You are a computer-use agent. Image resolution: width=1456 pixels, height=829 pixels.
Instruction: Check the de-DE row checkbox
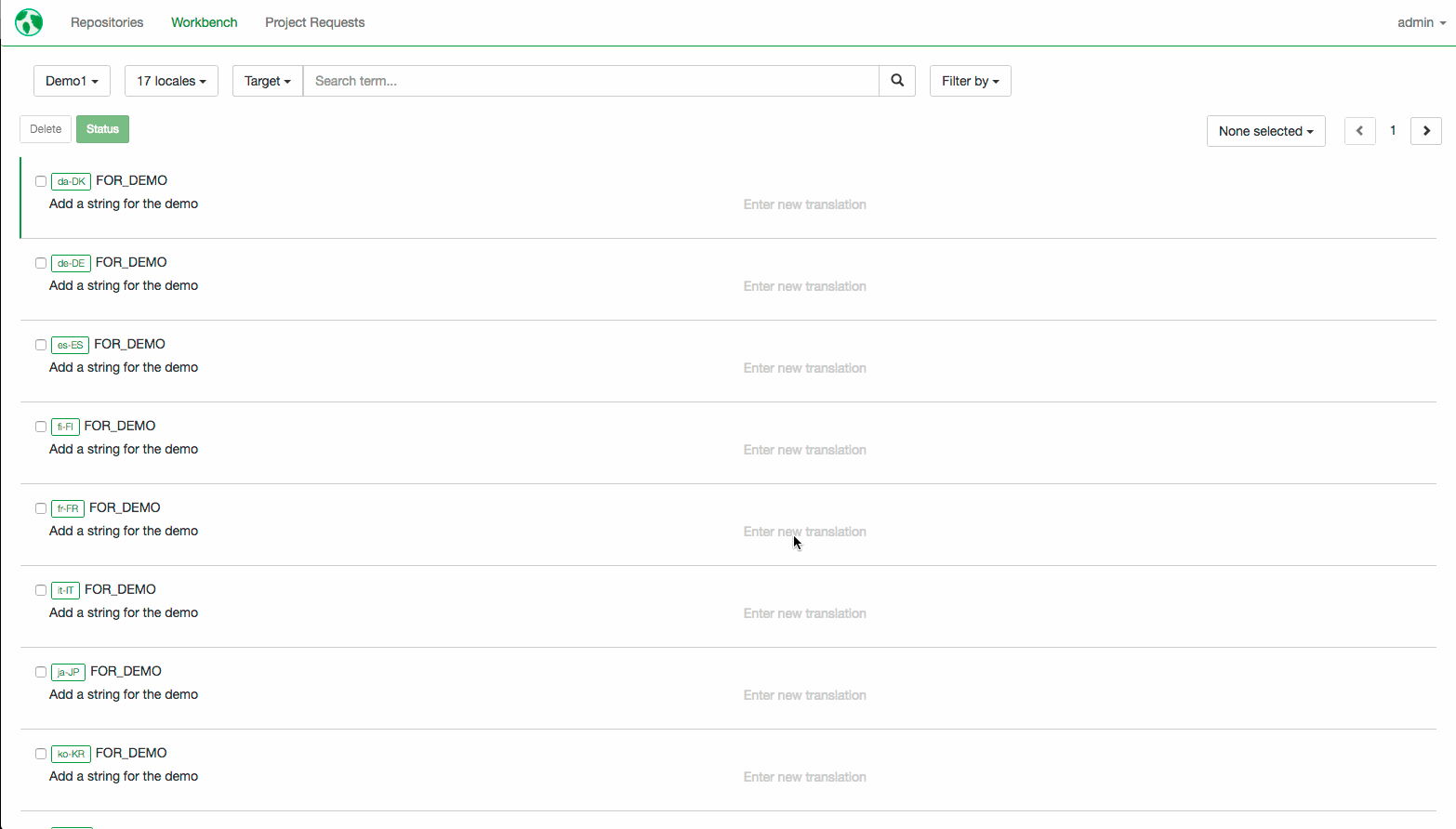click(x=41, y=263)
